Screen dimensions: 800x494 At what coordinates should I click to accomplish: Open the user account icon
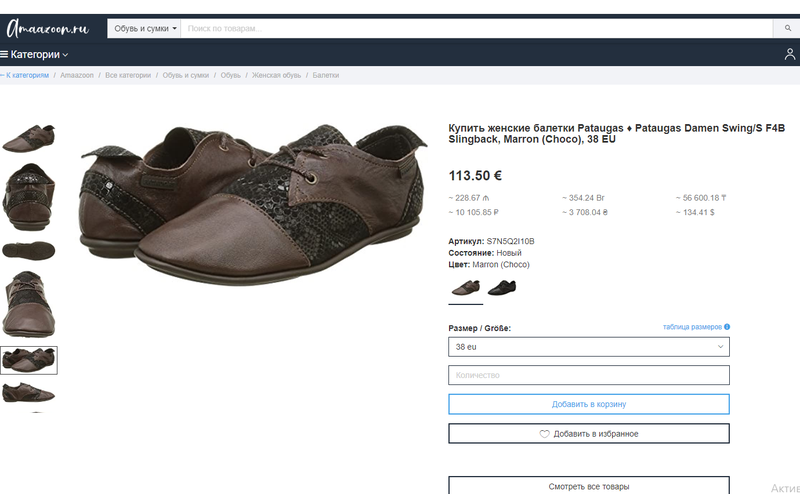(789, 54)
